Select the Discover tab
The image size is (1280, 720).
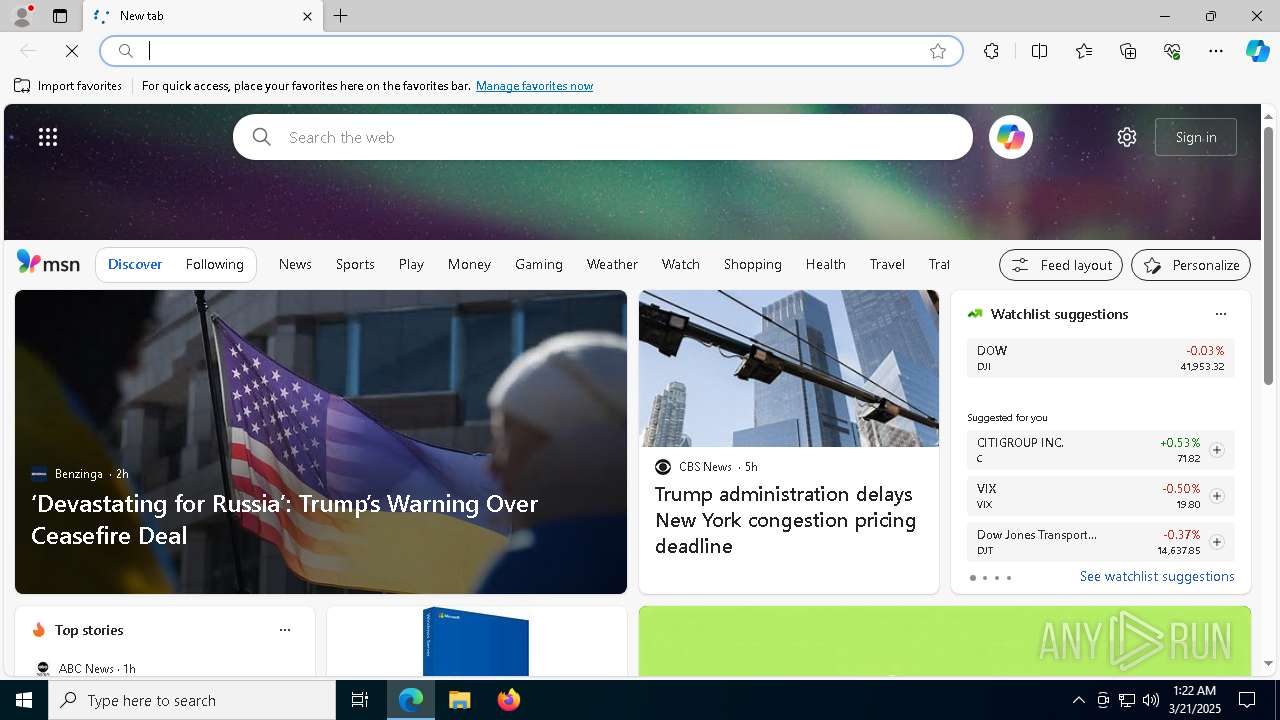[135, 264]
